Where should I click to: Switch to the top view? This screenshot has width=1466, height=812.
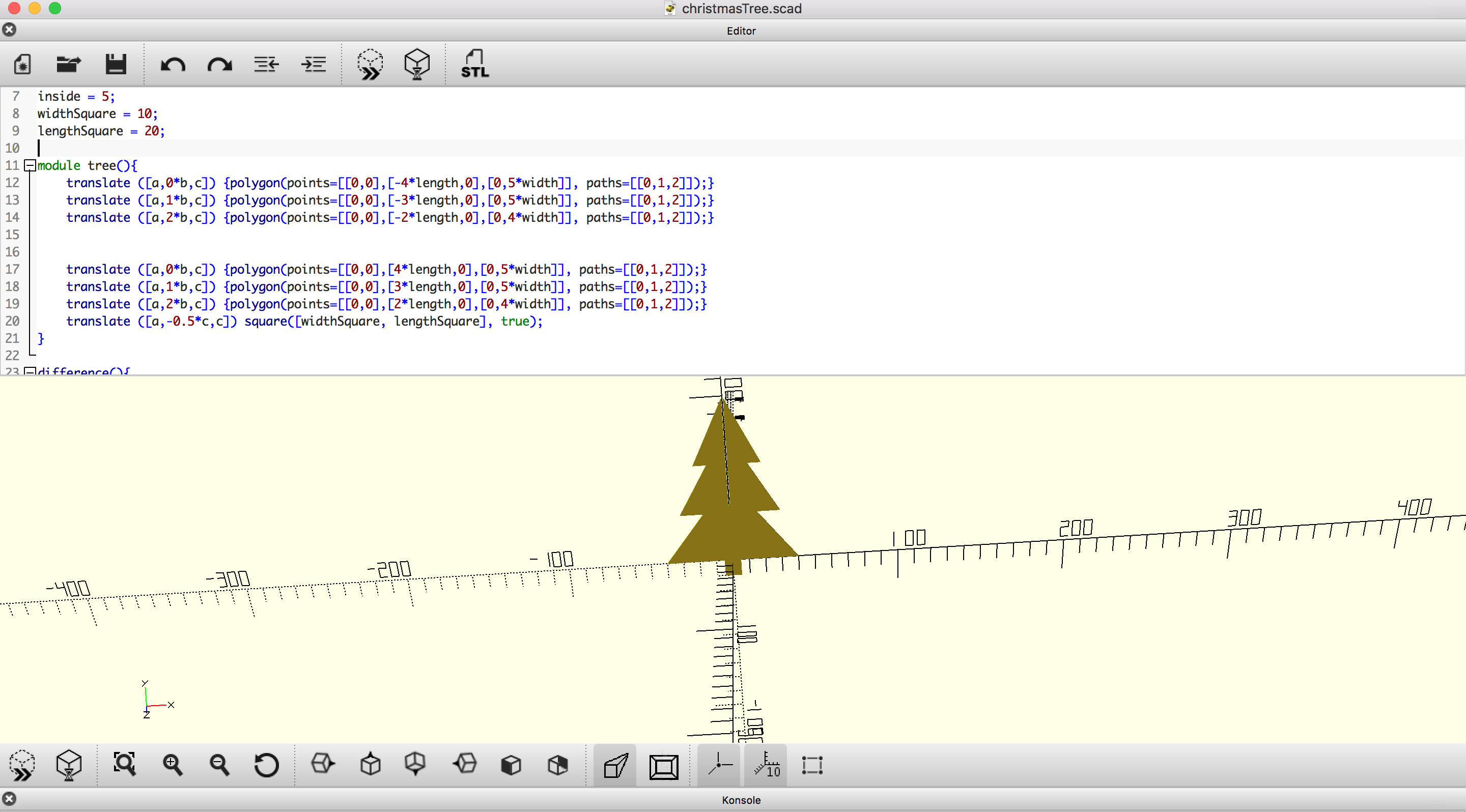click(371, 764)
